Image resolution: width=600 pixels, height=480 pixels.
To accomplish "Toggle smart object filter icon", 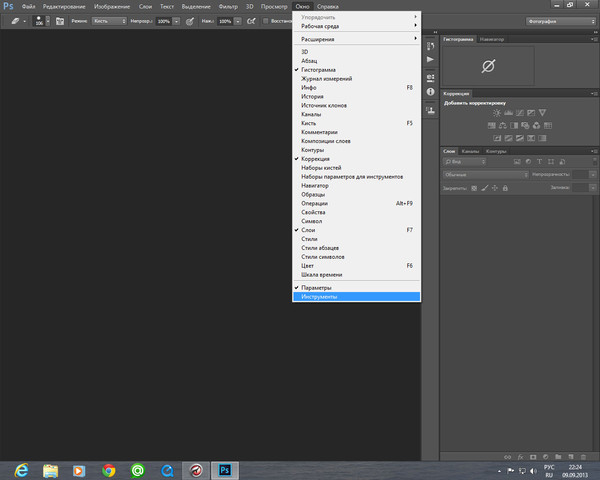I will (562, 162).
